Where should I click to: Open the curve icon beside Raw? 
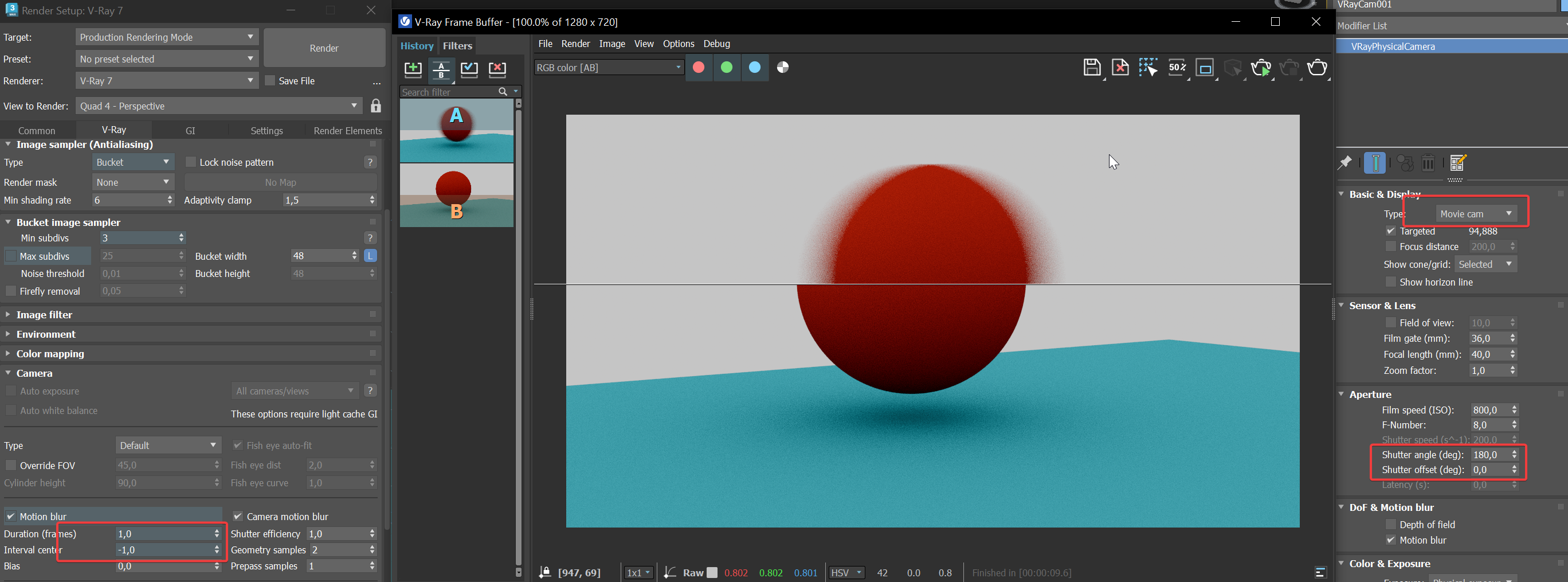click(669, 572)
